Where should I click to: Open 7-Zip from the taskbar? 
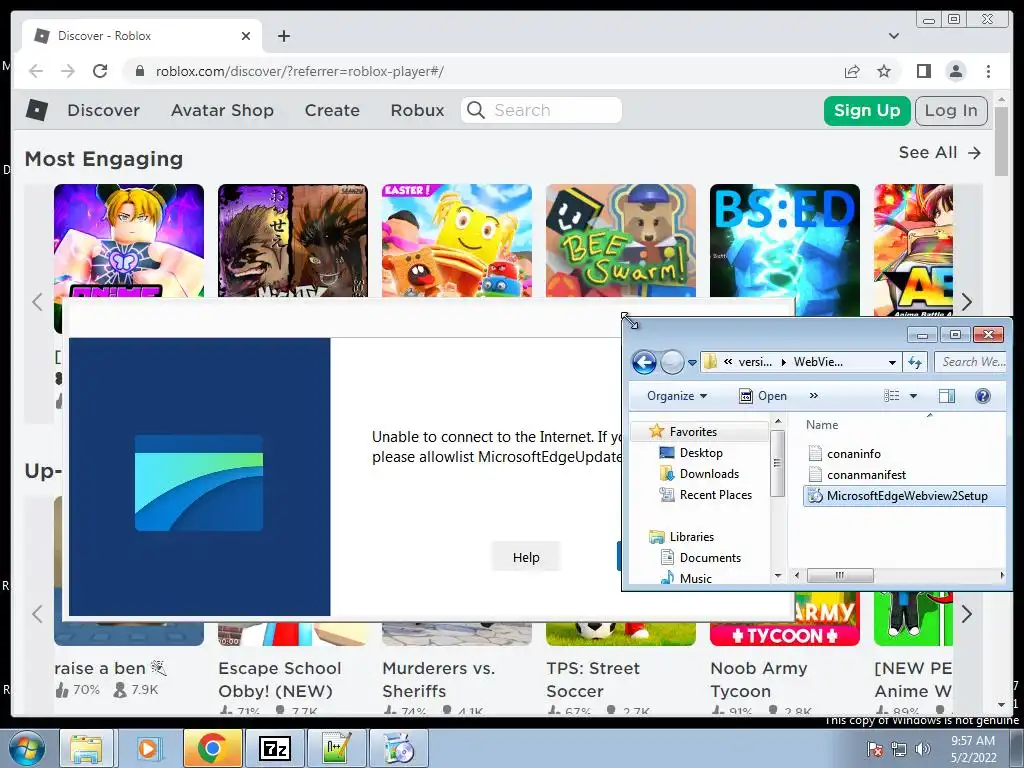coord(274,748)
